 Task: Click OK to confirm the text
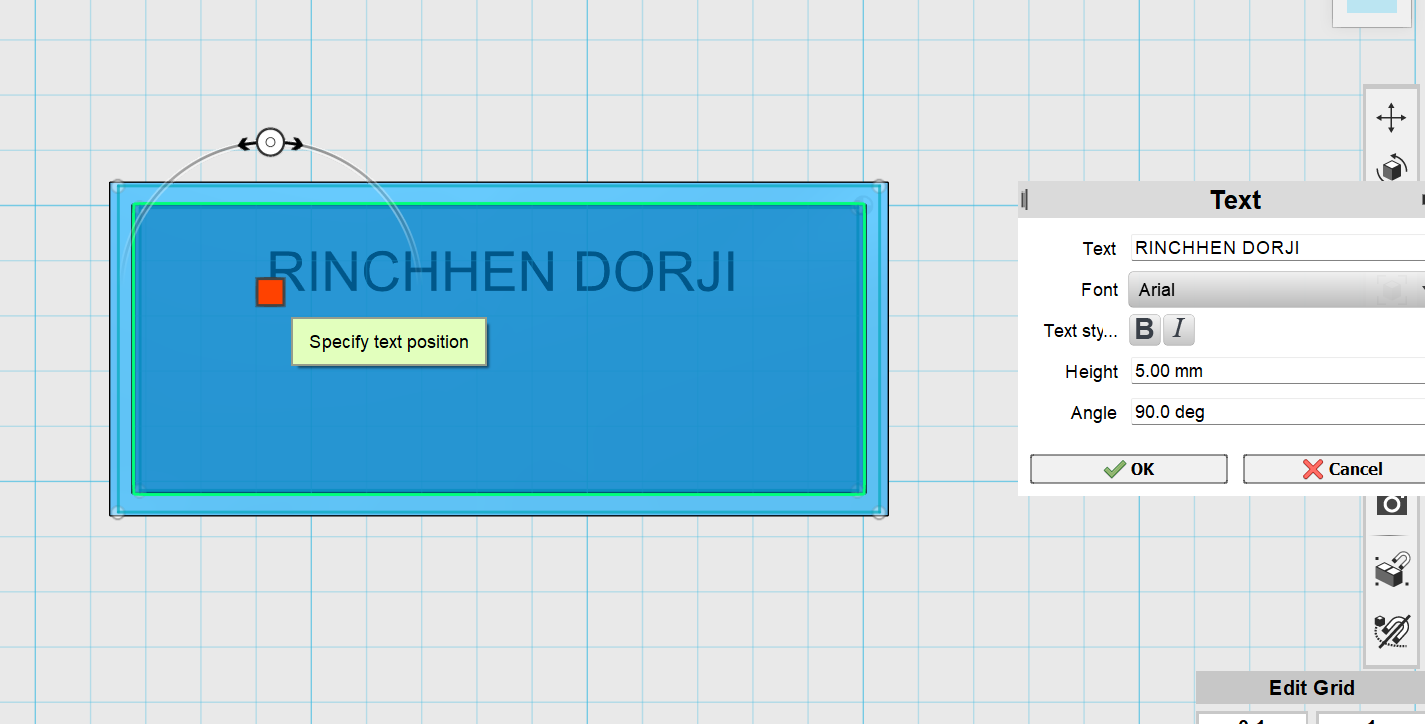(x=1128, y=469)
